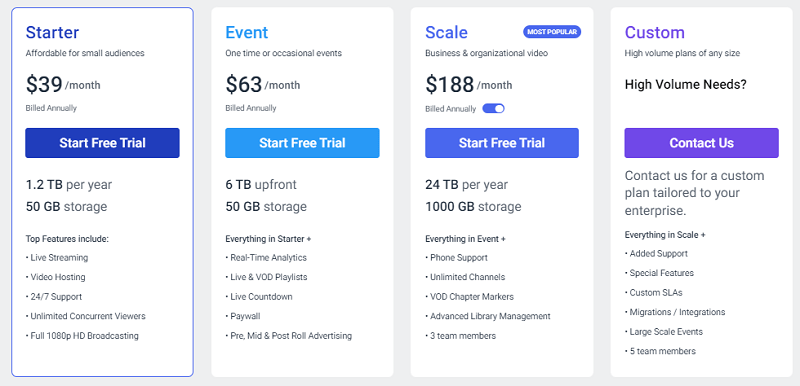Click the $63 /month price

(263, 85)
